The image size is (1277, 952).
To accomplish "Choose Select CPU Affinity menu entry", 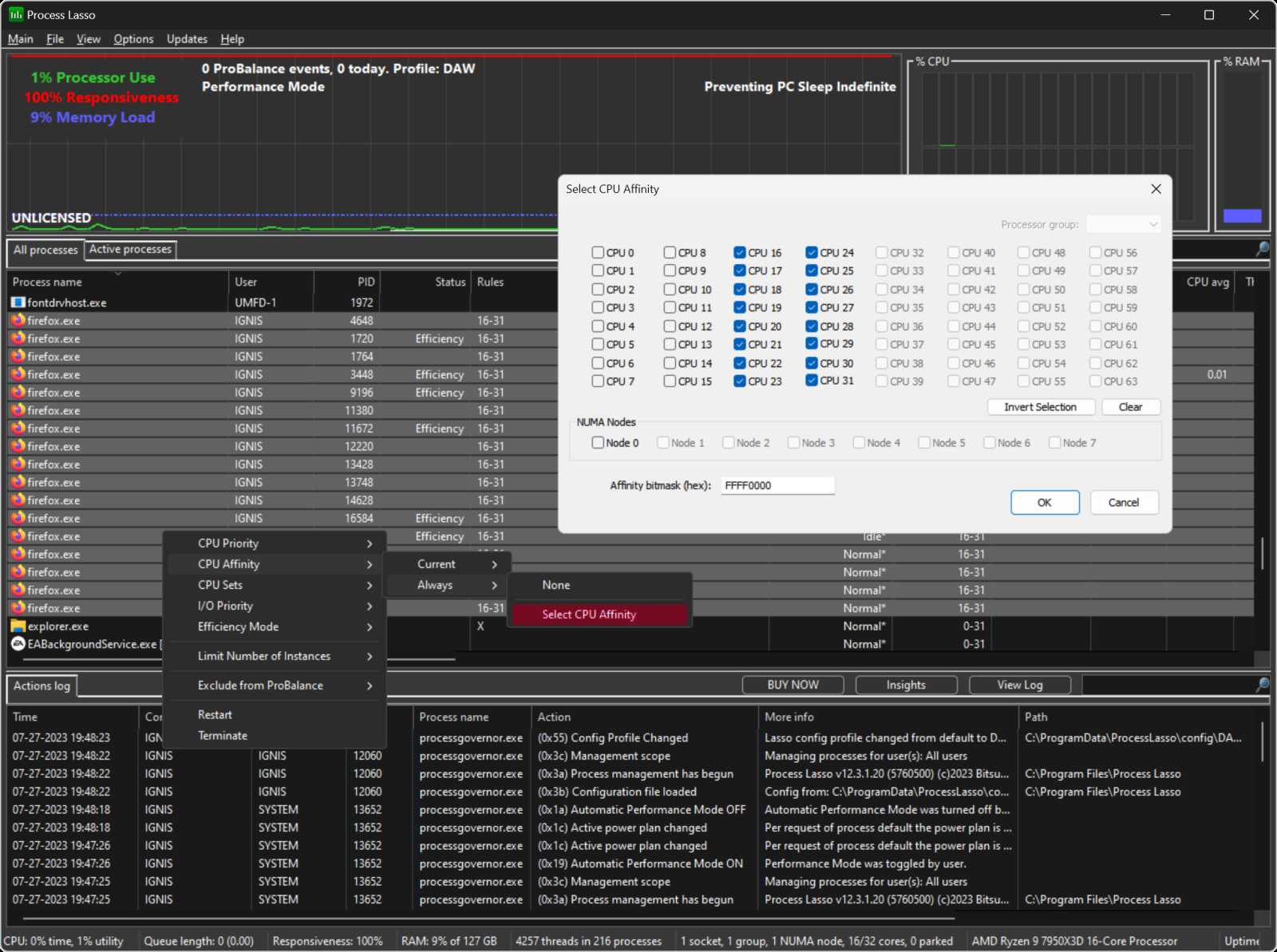I will [x=599, y=614].
